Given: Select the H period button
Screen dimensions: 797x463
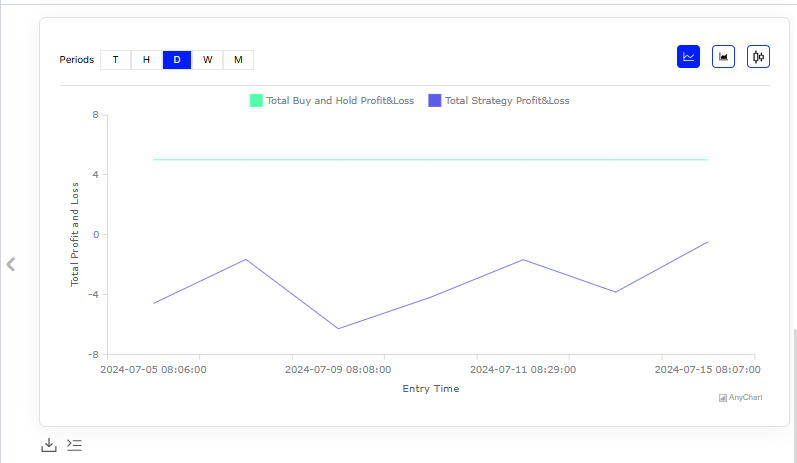Looking at the screenshot, I should 146,60.
